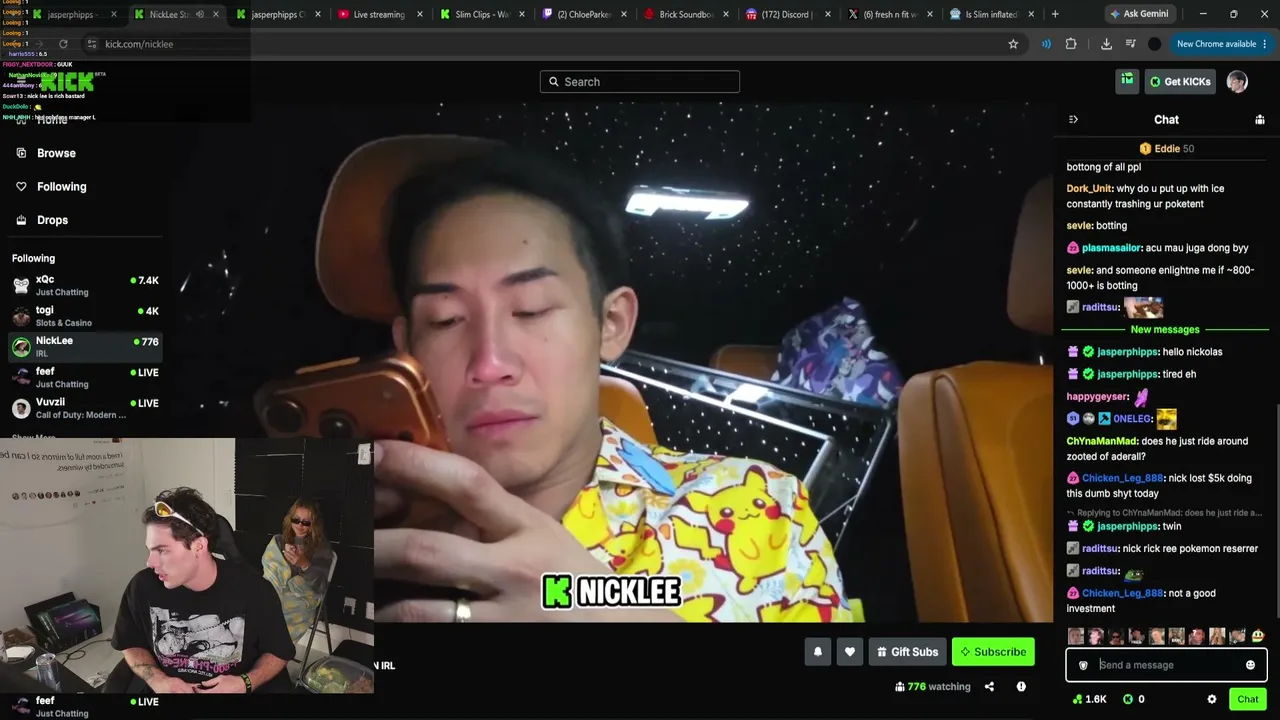Click the Eddie 50 pinned gift entry
The image size is (1280, 720).
point(1167,149)
